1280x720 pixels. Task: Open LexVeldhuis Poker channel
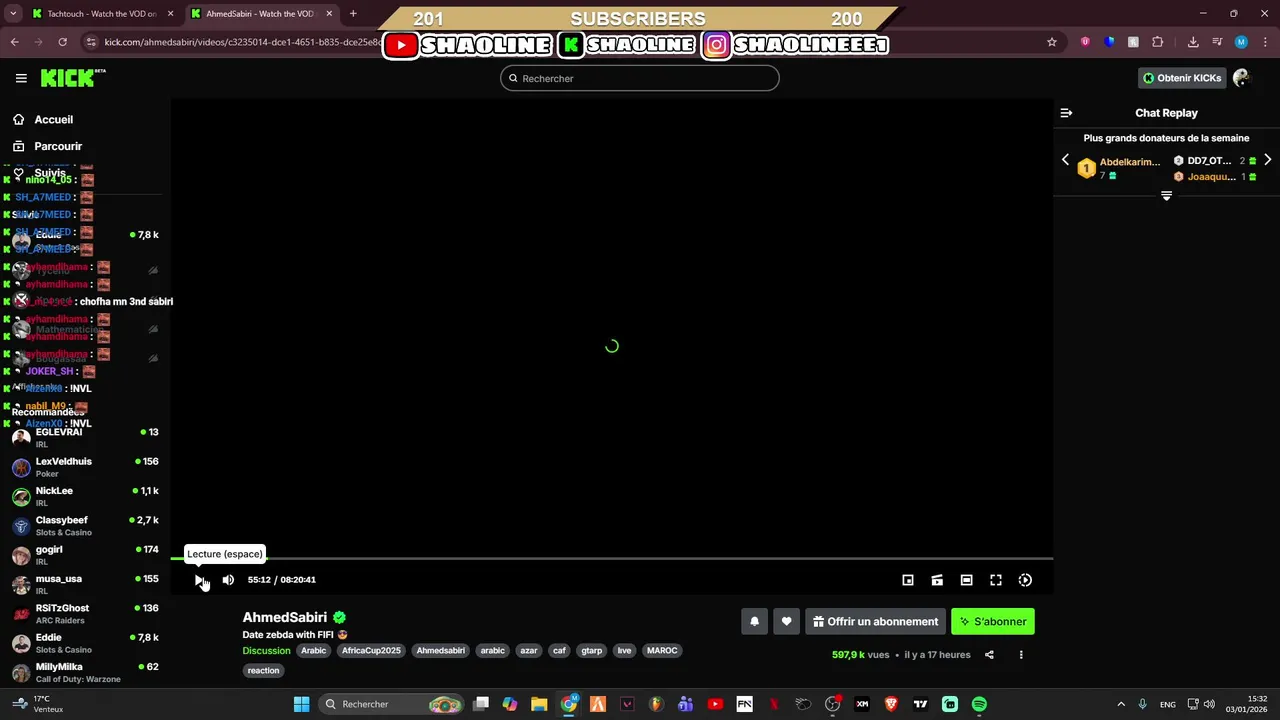tap(85, 467)
